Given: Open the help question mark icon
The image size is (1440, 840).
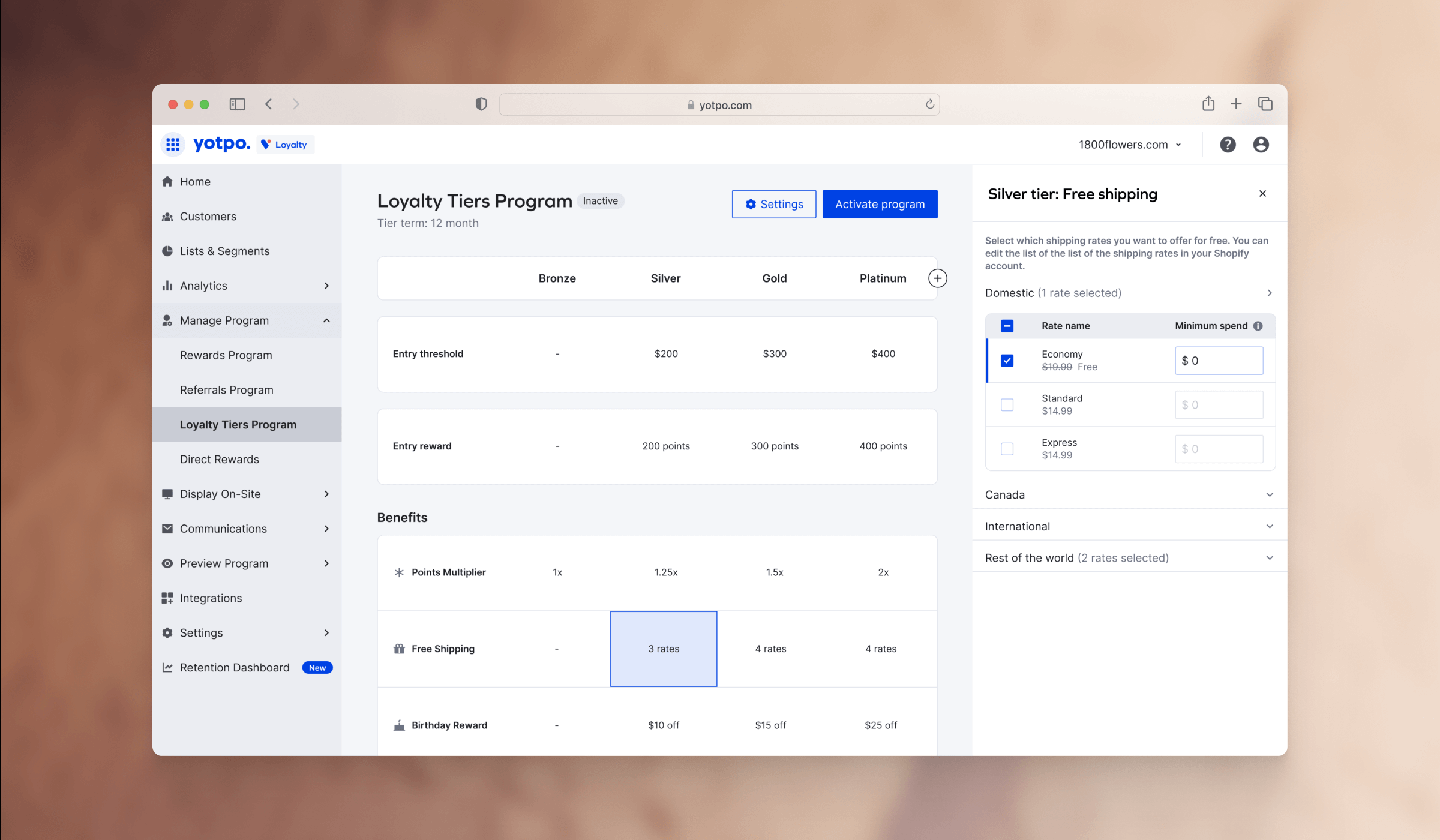Looking at the screenshot, I should pyautogui.click(x=1228, y=144).
